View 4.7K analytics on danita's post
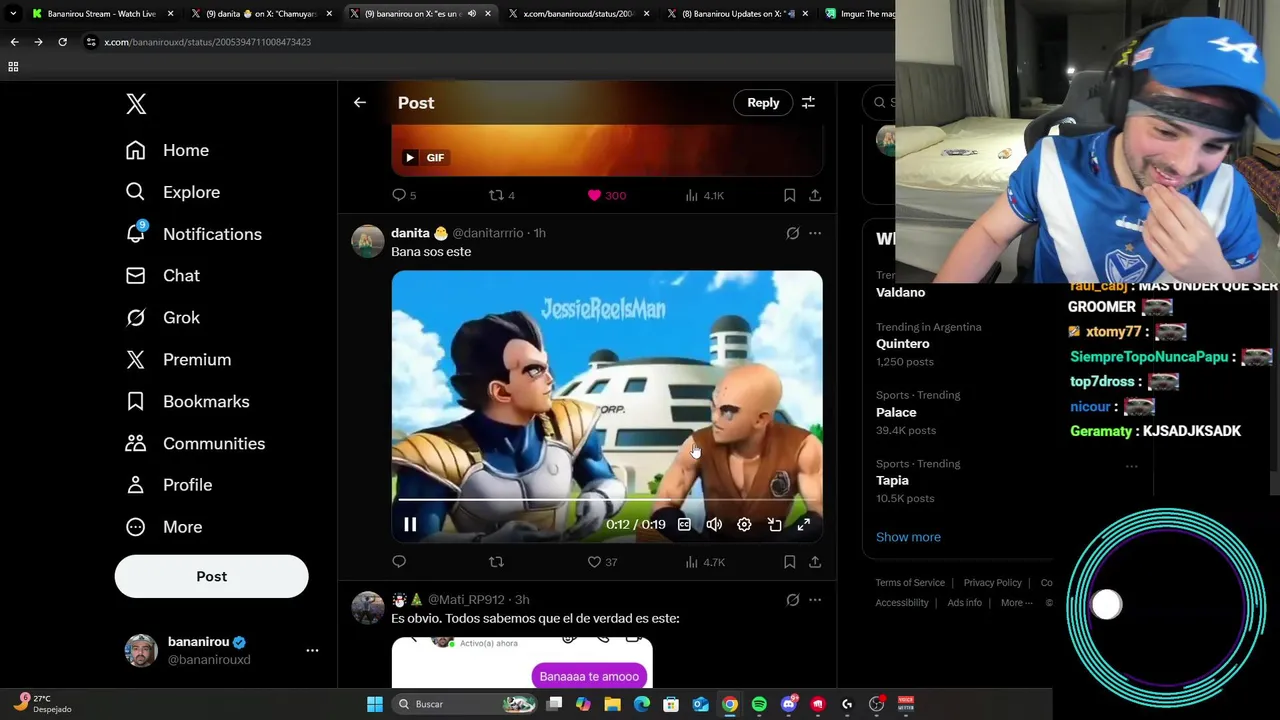 tap(704, 562)
